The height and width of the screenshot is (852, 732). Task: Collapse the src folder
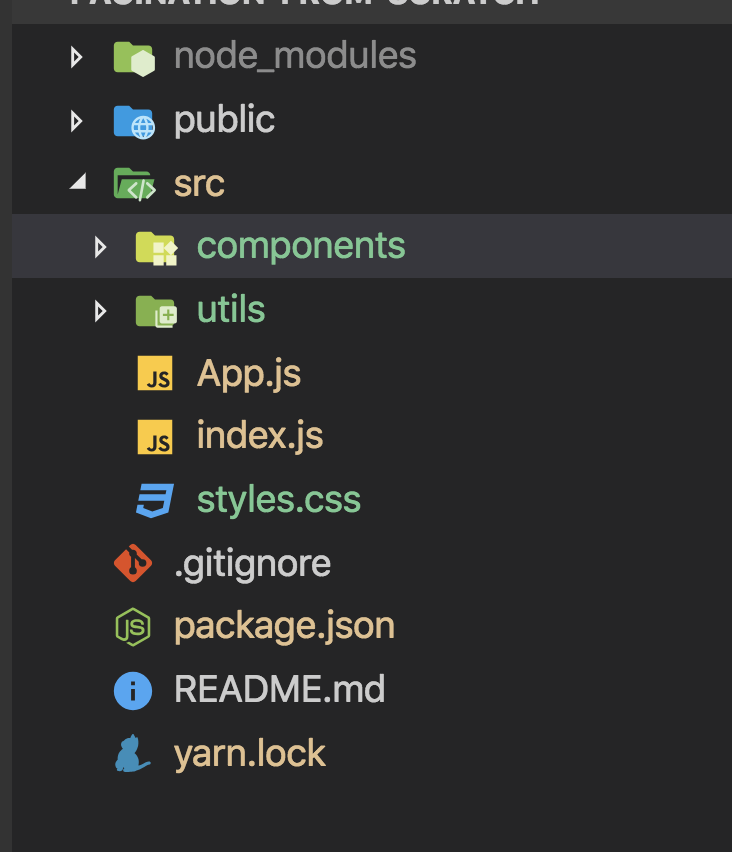point(78,183)
